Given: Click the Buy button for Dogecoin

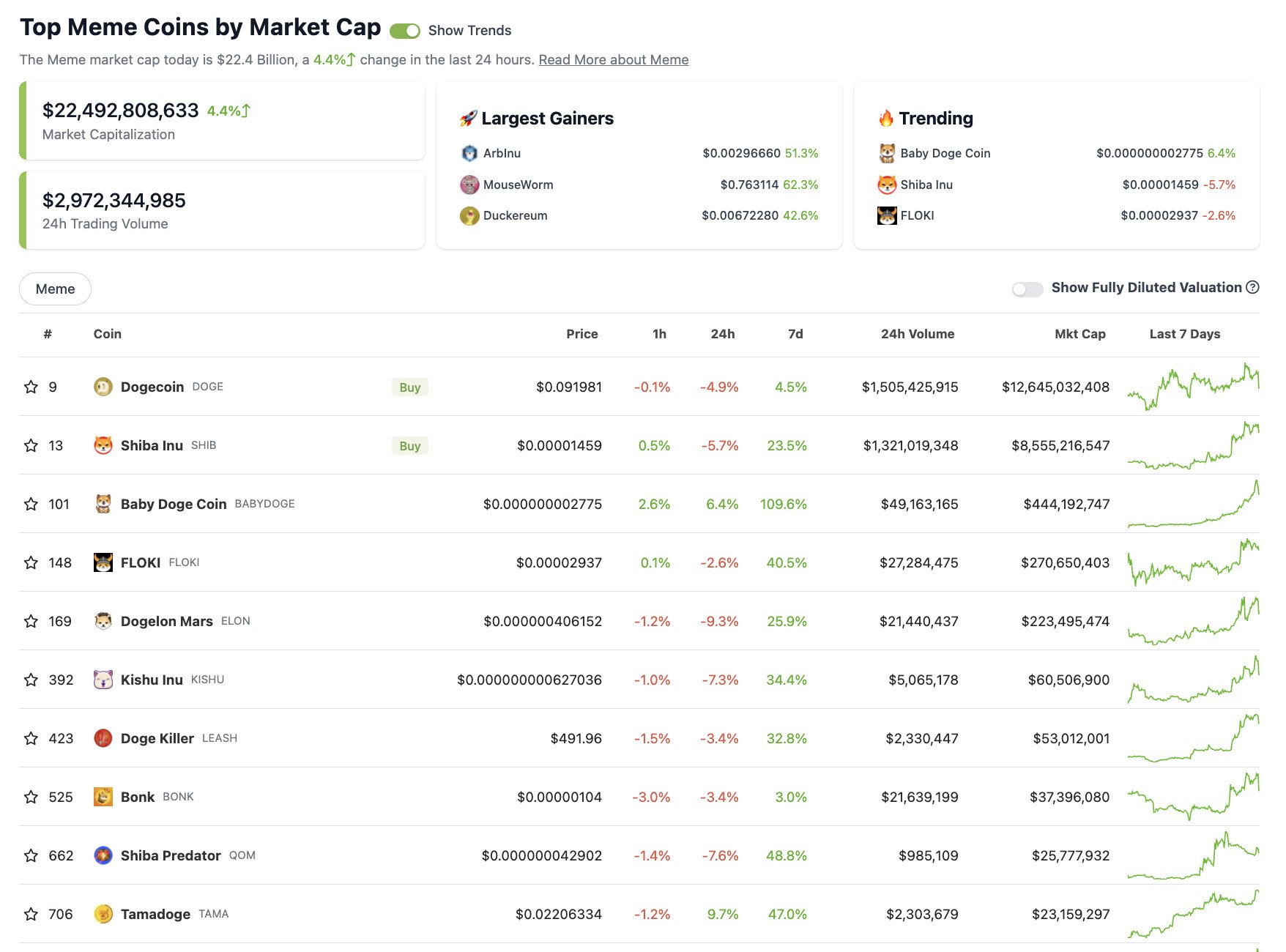Looking at the screenshot, I should coord(410,387).
